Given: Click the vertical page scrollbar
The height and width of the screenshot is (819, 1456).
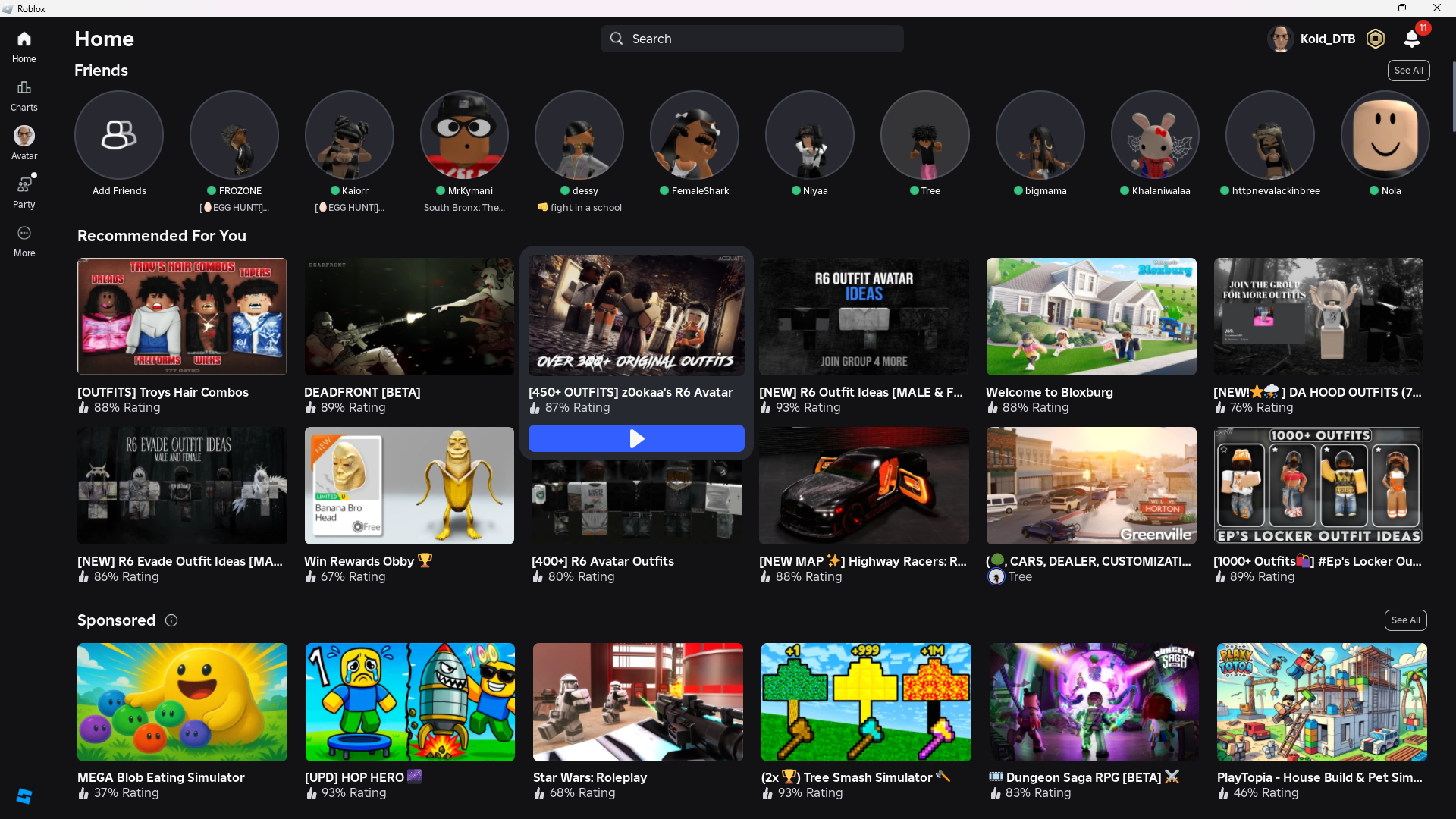Looking at the screenshot, I should [1453, 97].
